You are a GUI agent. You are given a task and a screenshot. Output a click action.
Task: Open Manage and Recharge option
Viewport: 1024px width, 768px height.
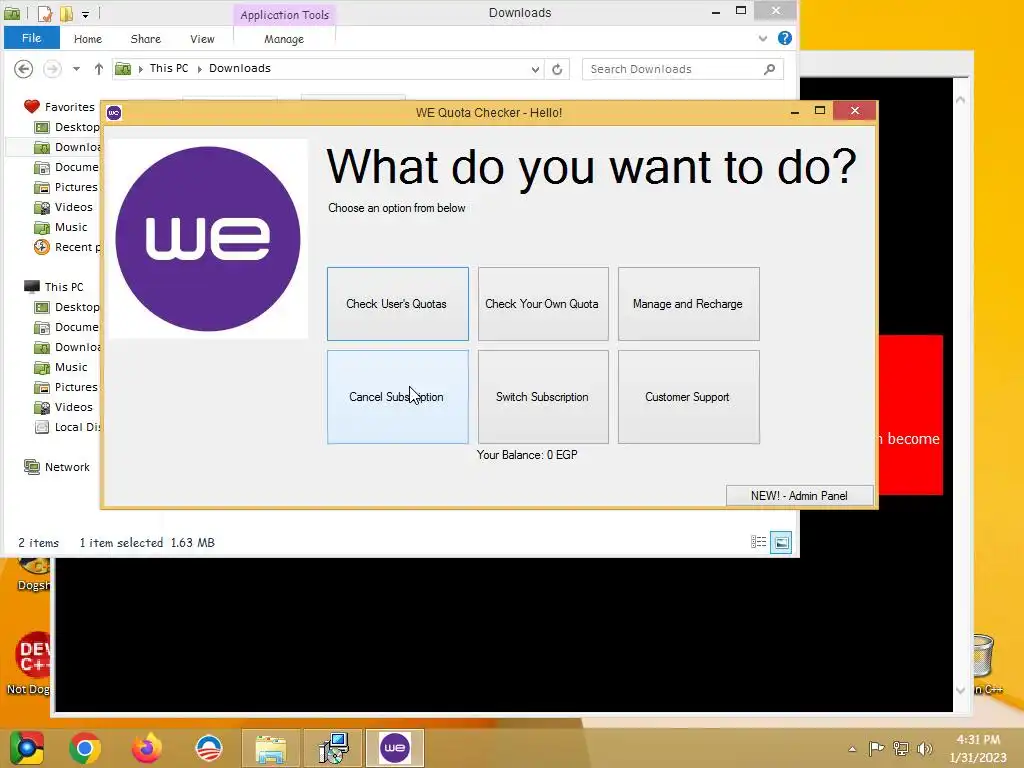point(688,304)
